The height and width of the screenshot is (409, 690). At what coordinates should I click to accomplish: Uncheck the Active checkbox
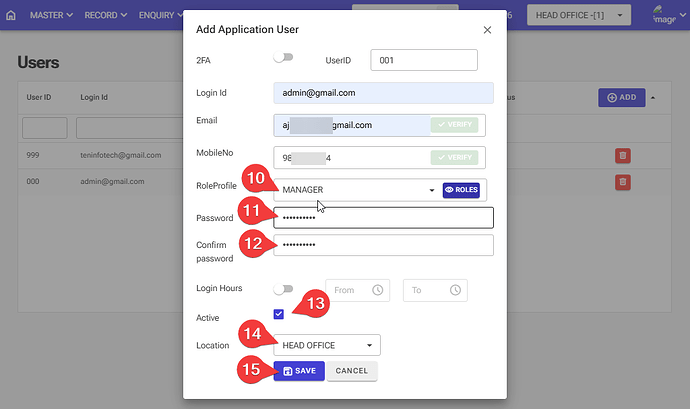(x=279, y=314)
